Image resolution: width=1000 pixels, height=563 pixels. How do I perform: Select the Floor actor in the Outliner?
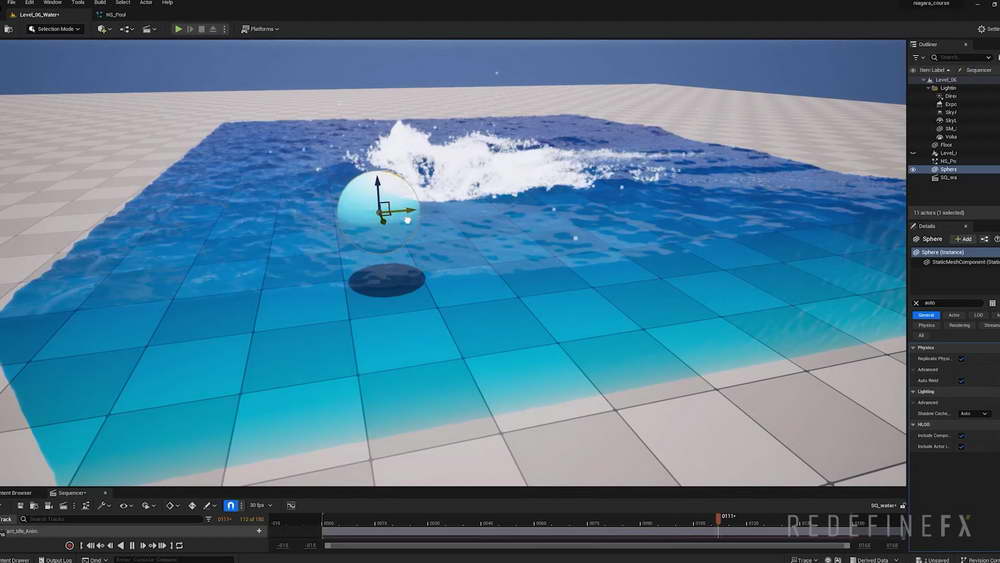coord(945,145)
